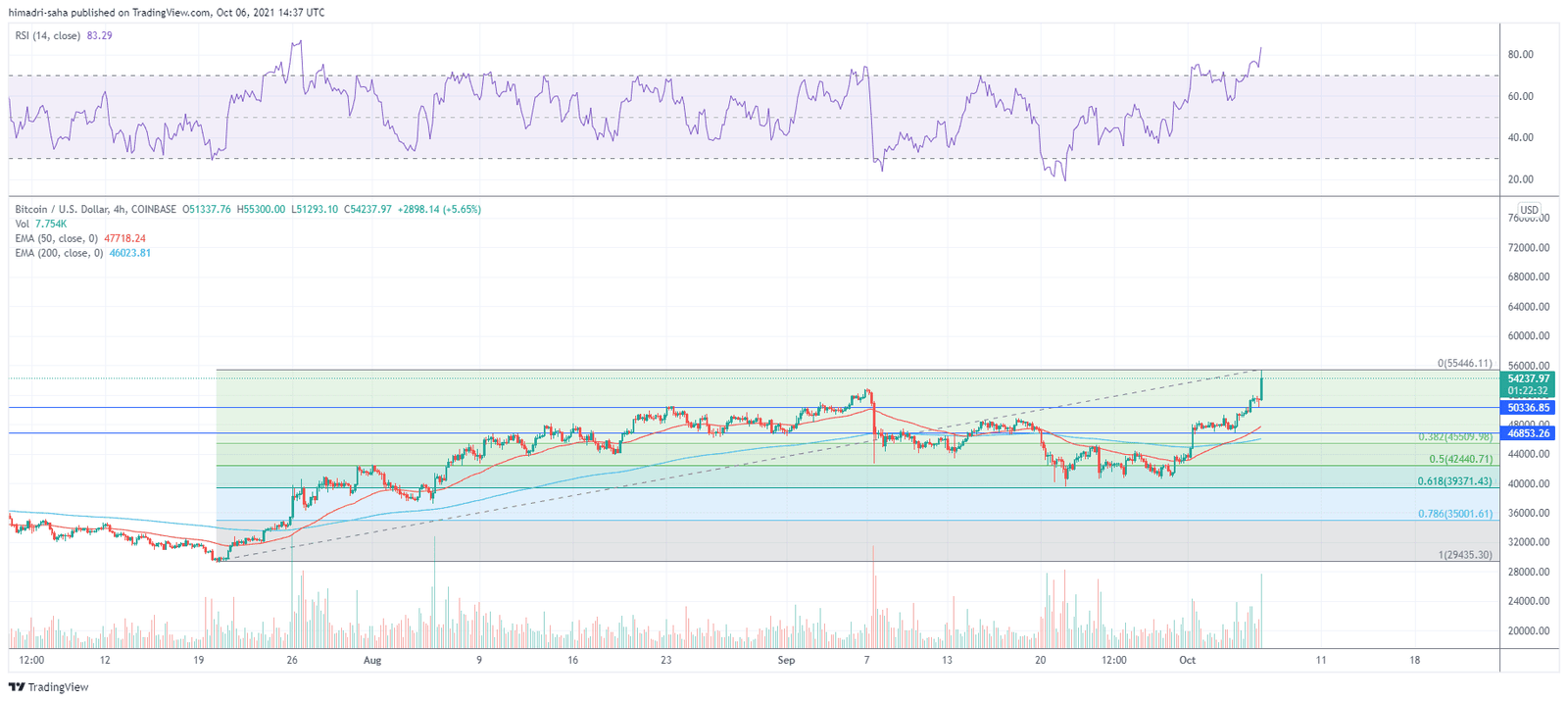This screenshot has width=1568, height=702.
Task: Click the Fibonacci label 0.5(42440.71)
Action: [x=1461, y=459]
